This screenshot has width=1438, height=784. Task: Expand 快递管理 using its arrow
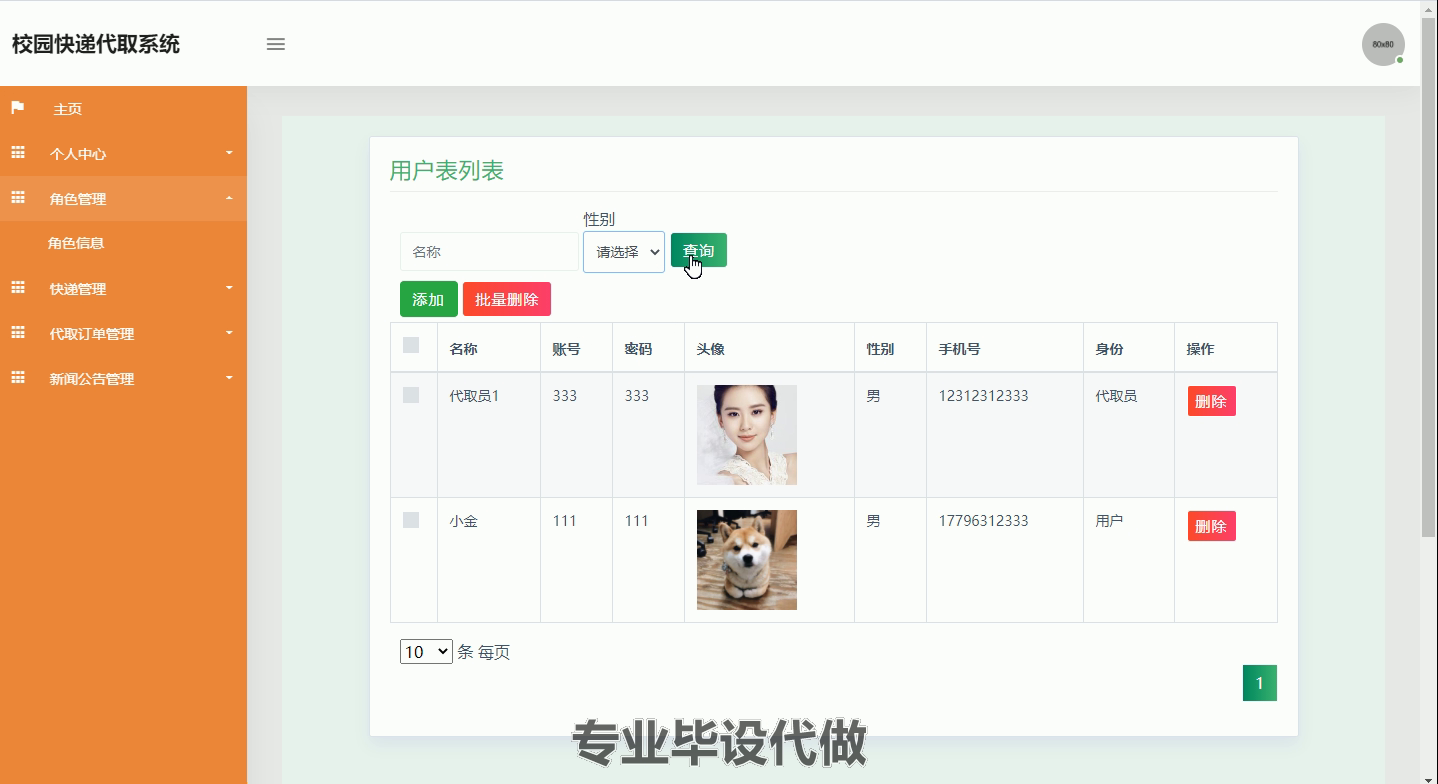coord(229,288)
